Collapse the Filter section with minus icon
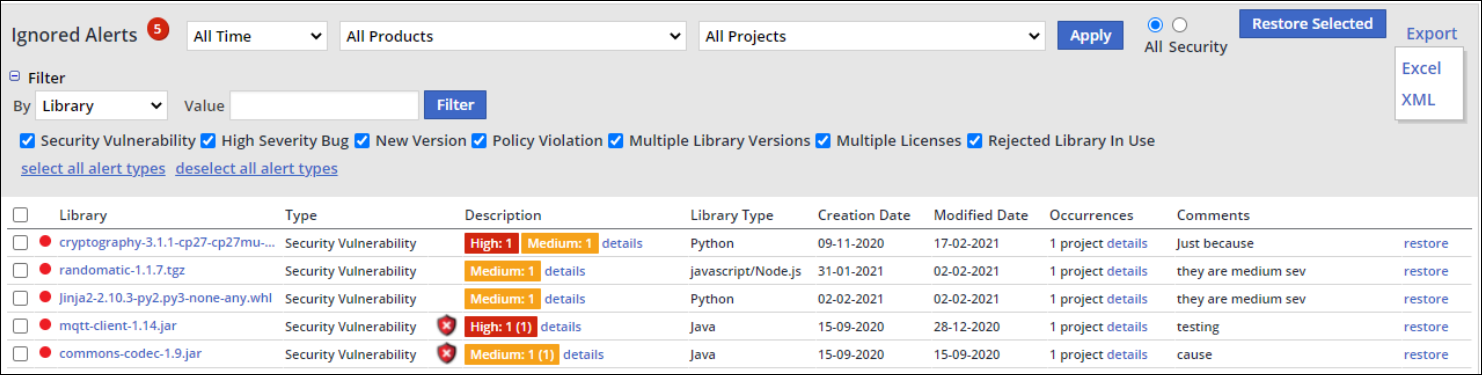Screen dimensions: 1482x375 15,76
